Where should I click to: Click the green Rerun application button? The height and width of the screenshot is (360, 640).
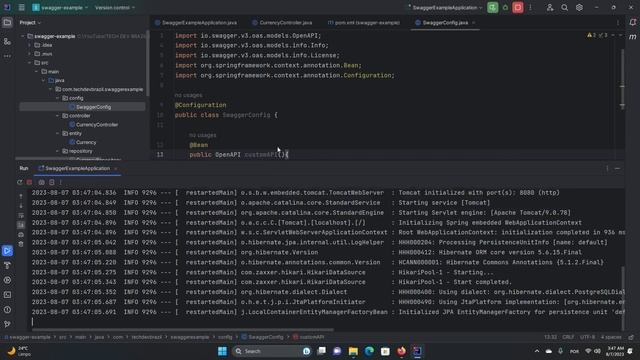493,7
